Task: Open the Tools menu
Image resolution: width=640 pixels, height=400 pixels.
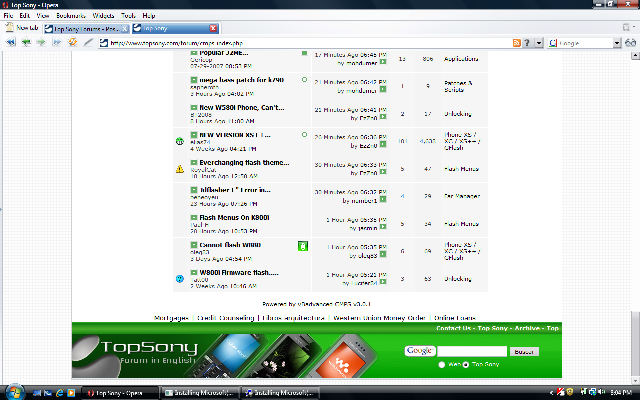Action: coord(128,16)
